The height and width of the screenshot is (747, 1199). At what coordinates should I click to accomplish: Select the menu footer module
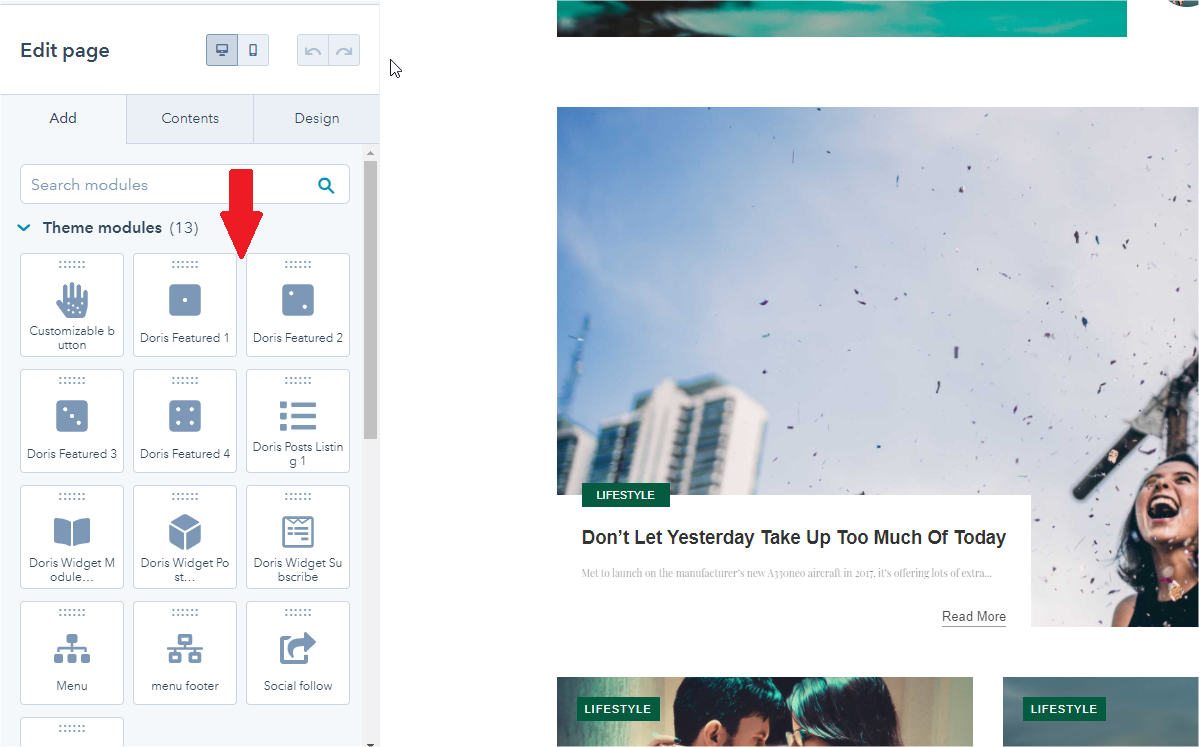pyautogui.click(x=185, y=653)
